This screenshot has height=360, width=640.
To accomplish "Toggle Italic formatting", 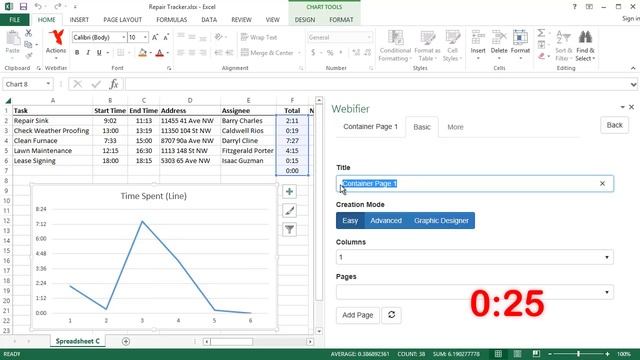I will coord(88,53).
